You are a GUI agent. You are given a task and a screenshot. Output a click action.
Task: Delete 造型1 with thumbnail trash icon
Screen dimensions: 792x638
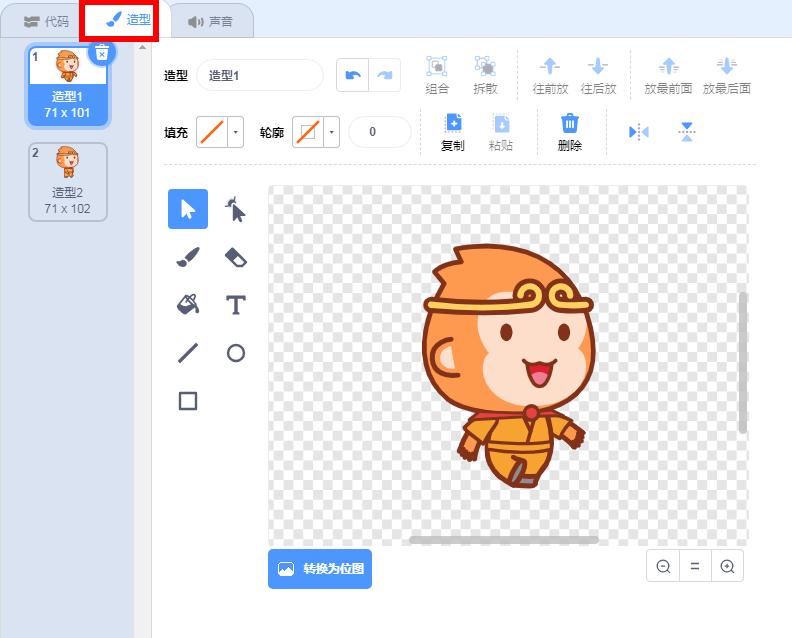click(x=102, y=52)
